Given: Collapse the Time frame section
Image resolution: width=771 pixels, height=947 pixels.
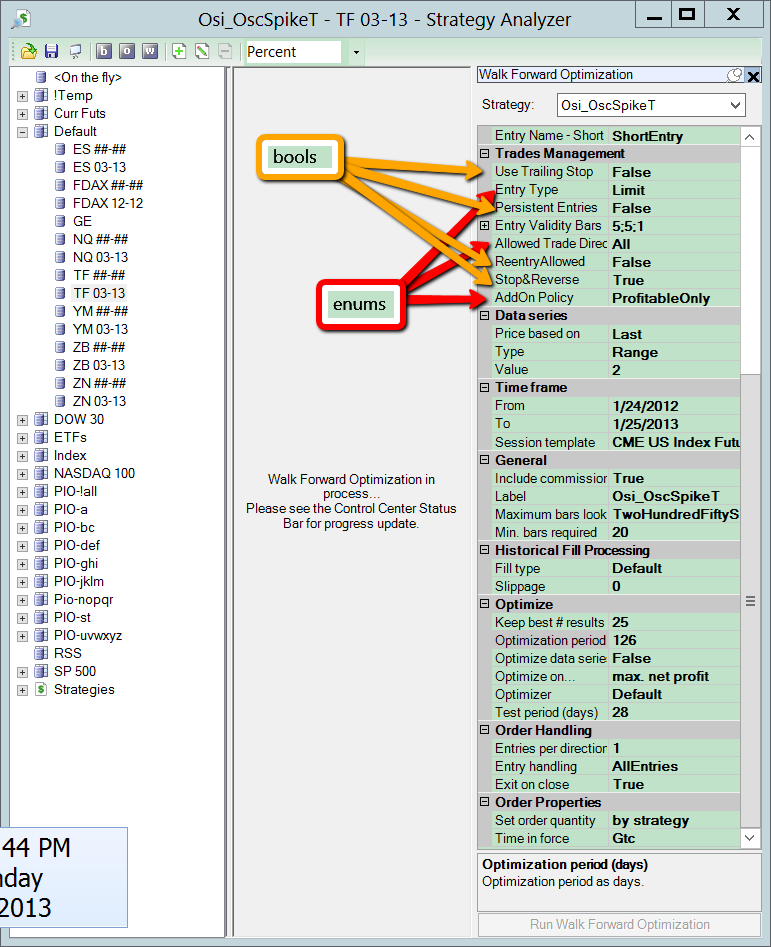Looking at the screenshot, I should coord(484,387).
